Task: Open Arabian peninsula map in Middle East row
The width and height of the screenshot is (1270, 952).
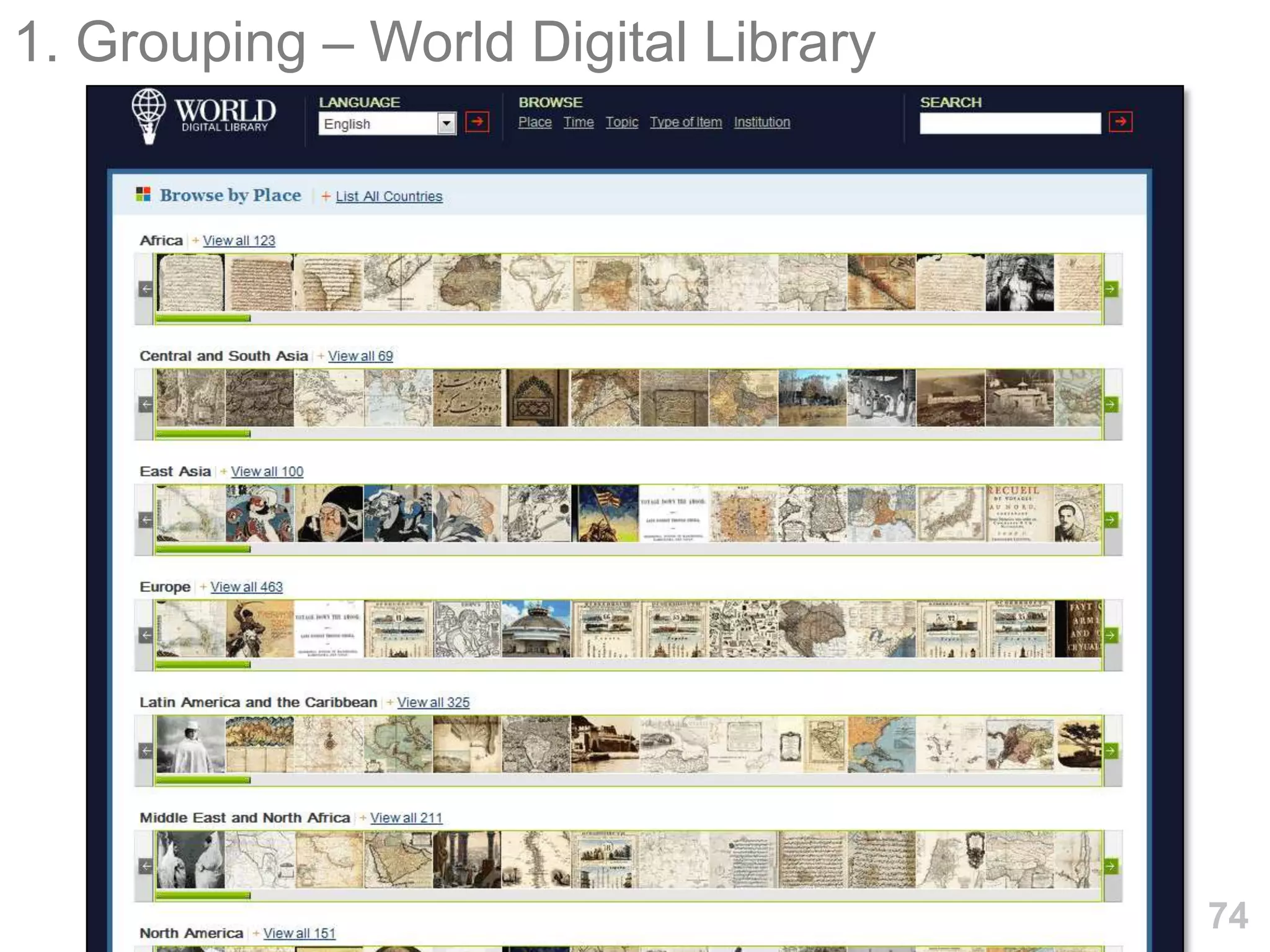Action: (x=397, y=860)
